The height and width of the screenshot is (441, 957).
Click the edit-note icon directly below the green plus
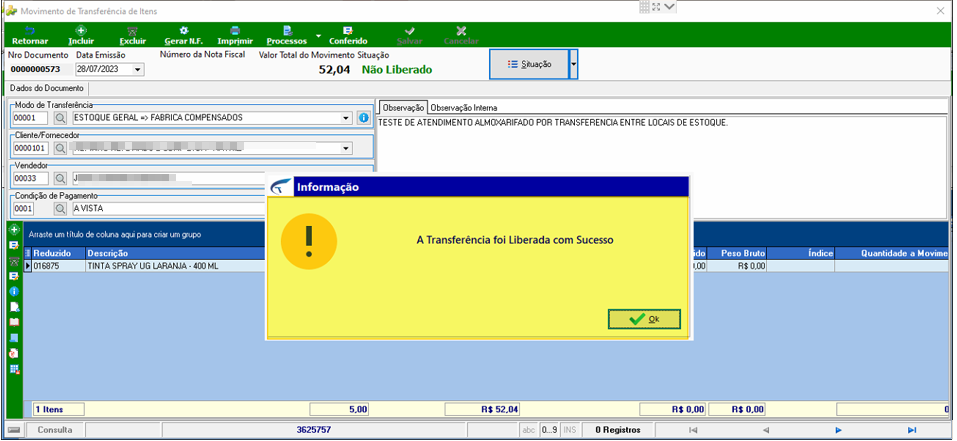(x=14, y=245)
